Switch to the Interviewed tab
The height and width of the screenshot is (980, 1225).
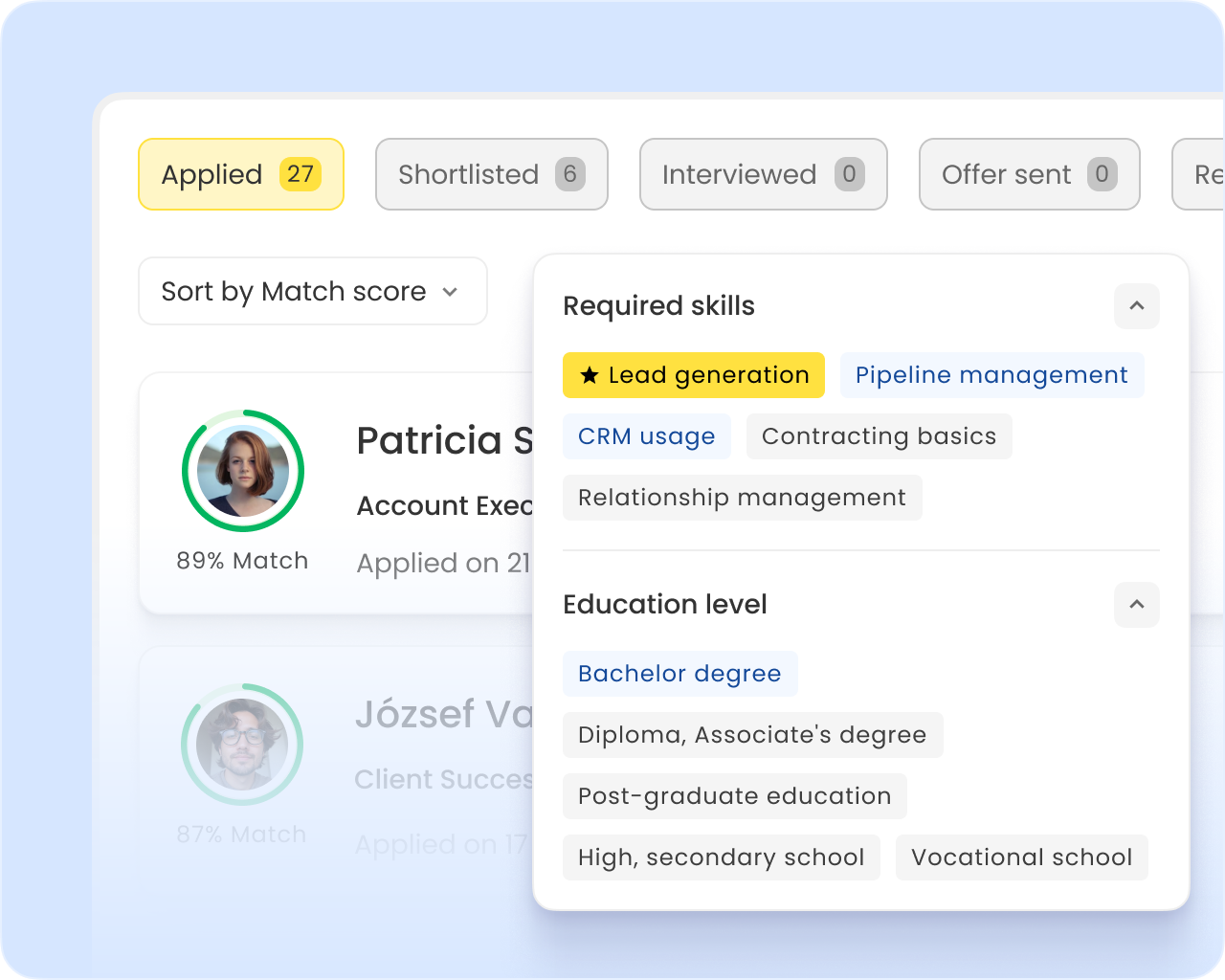[x=763, y=174]
